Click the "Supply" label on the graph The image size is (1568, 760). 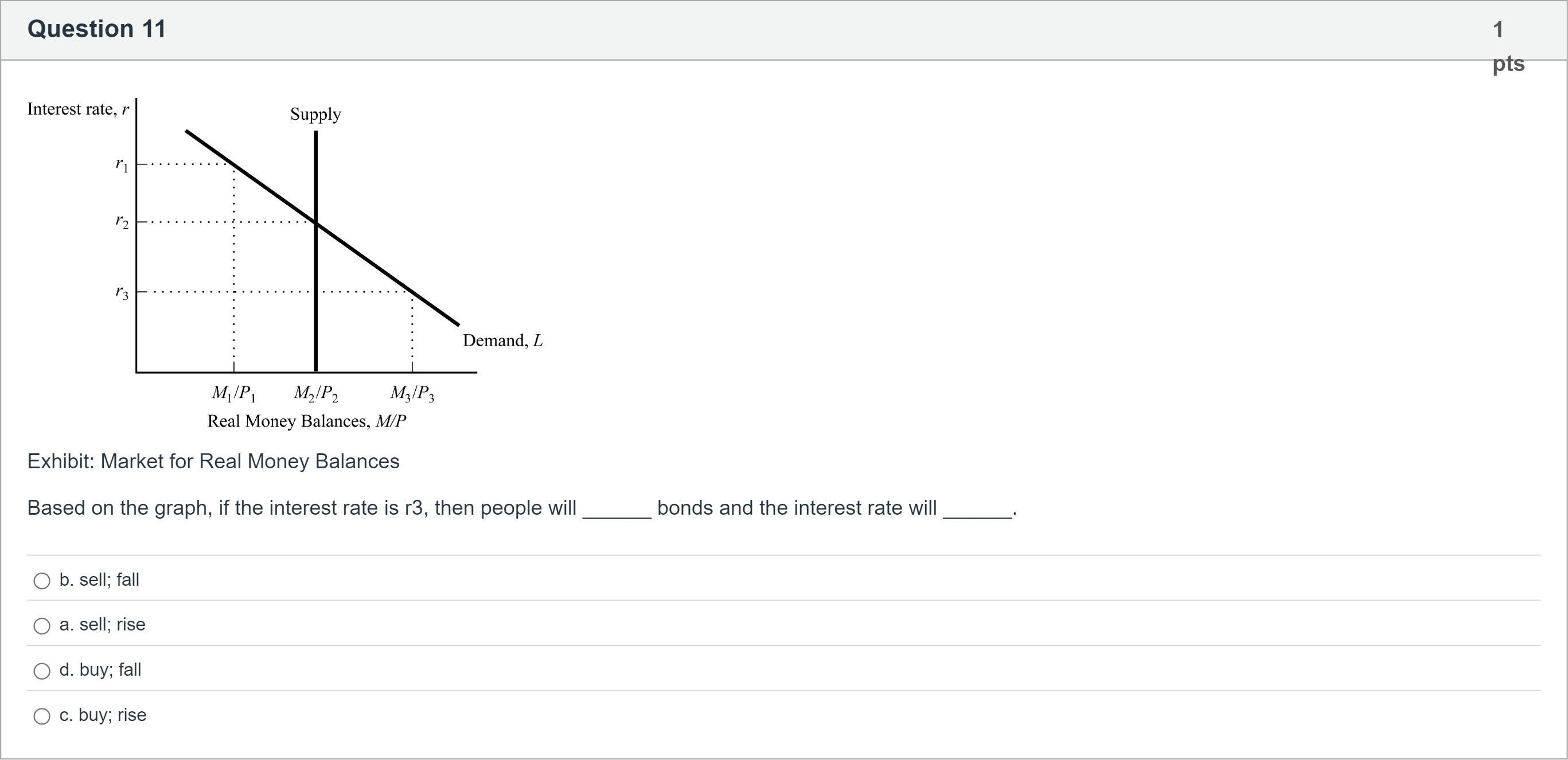pos(315,115)
